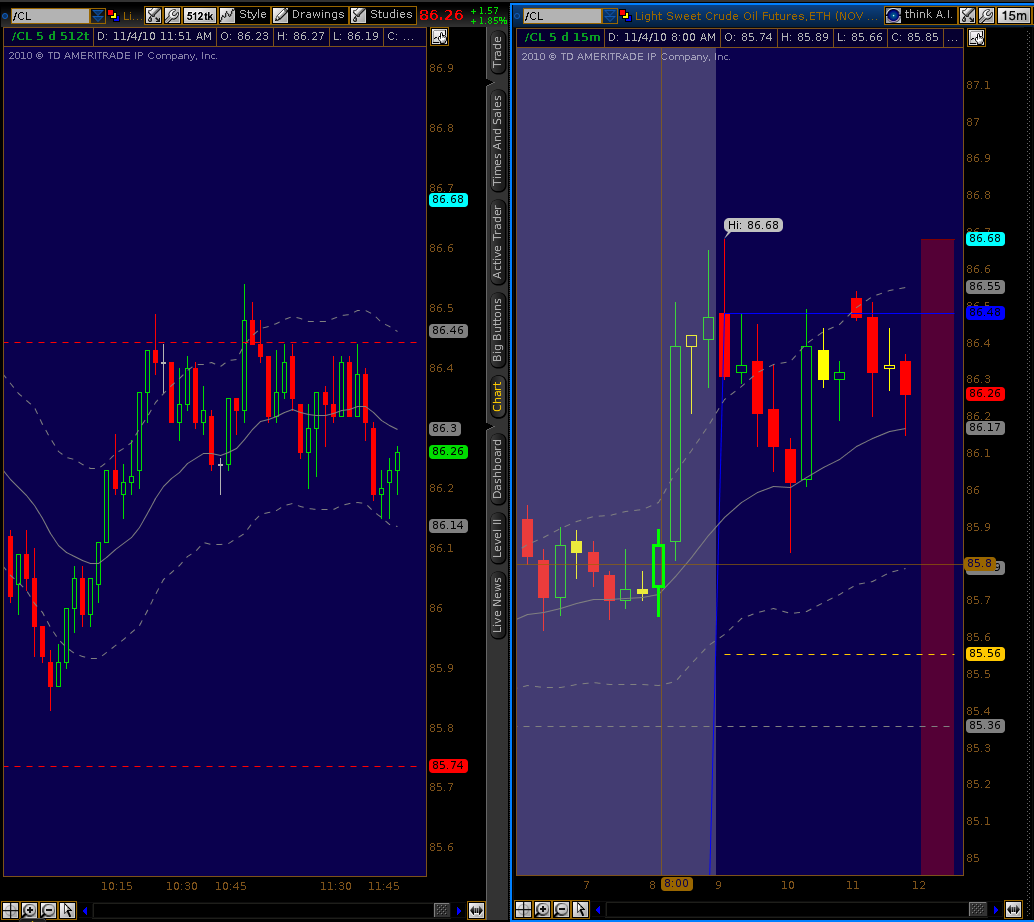This screenshot has width=1034, height=922.
Task: Click the left chart paint-brush arrow icon
Action: [x=153, y=15]
